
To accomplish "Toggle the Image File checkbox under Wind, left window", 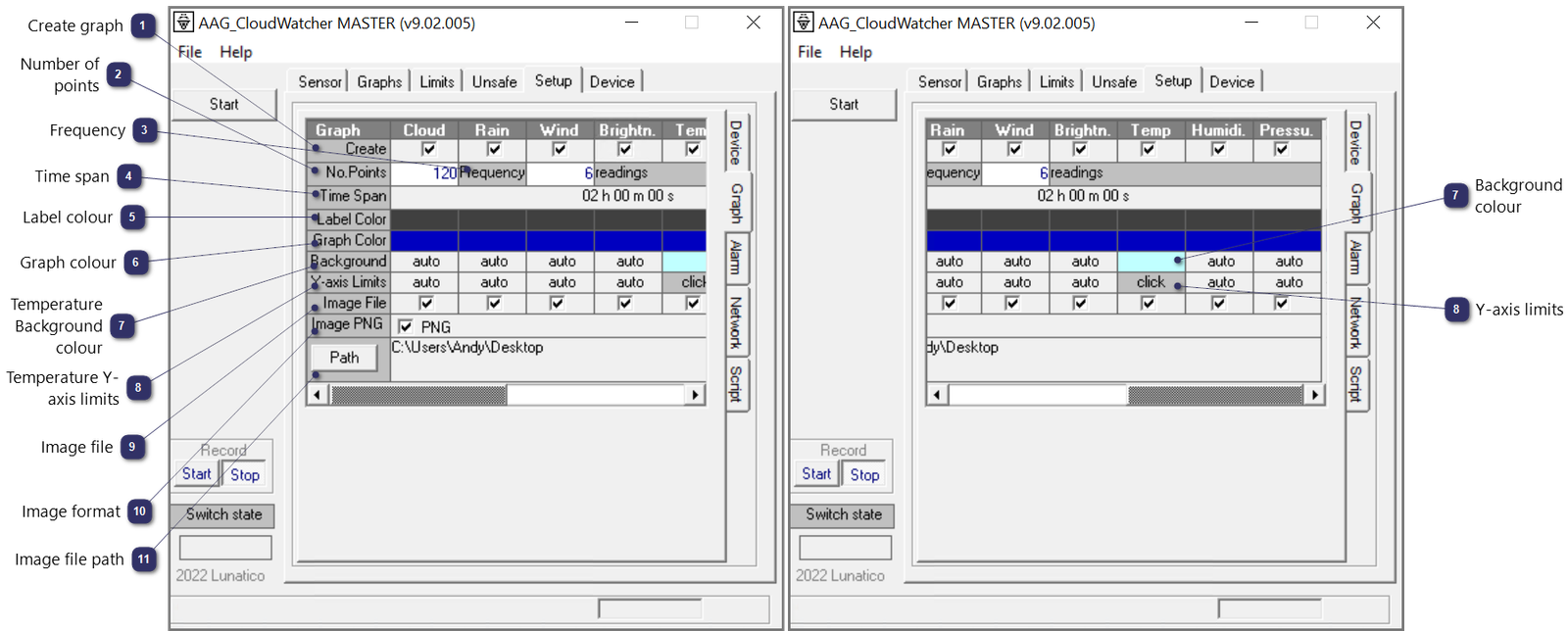I will click(557, 303).
